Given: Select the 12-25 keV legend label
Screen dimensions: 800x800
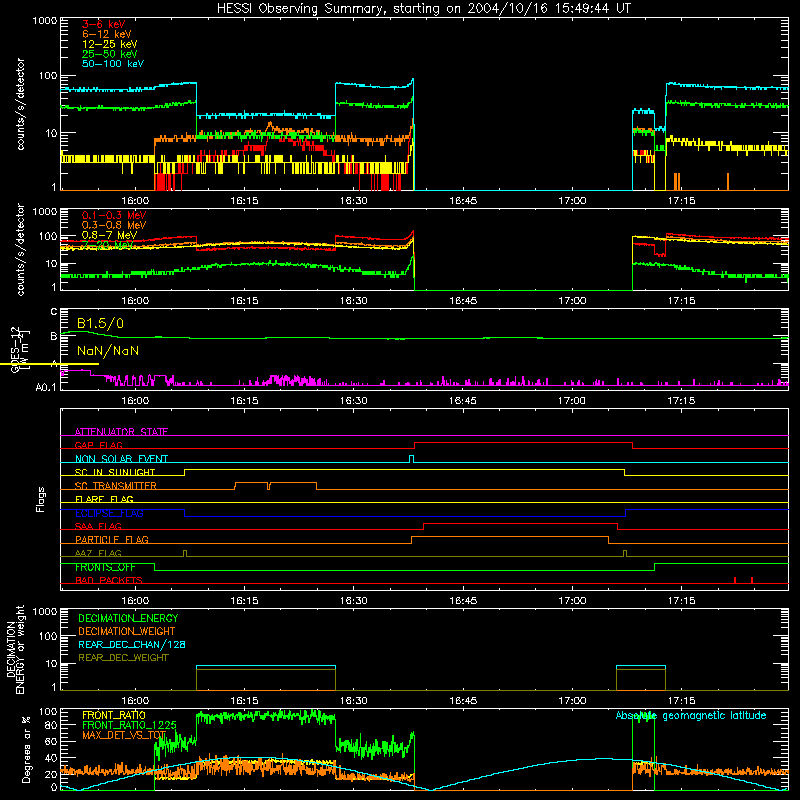Looking at the screenshot, I should (109, 44).
